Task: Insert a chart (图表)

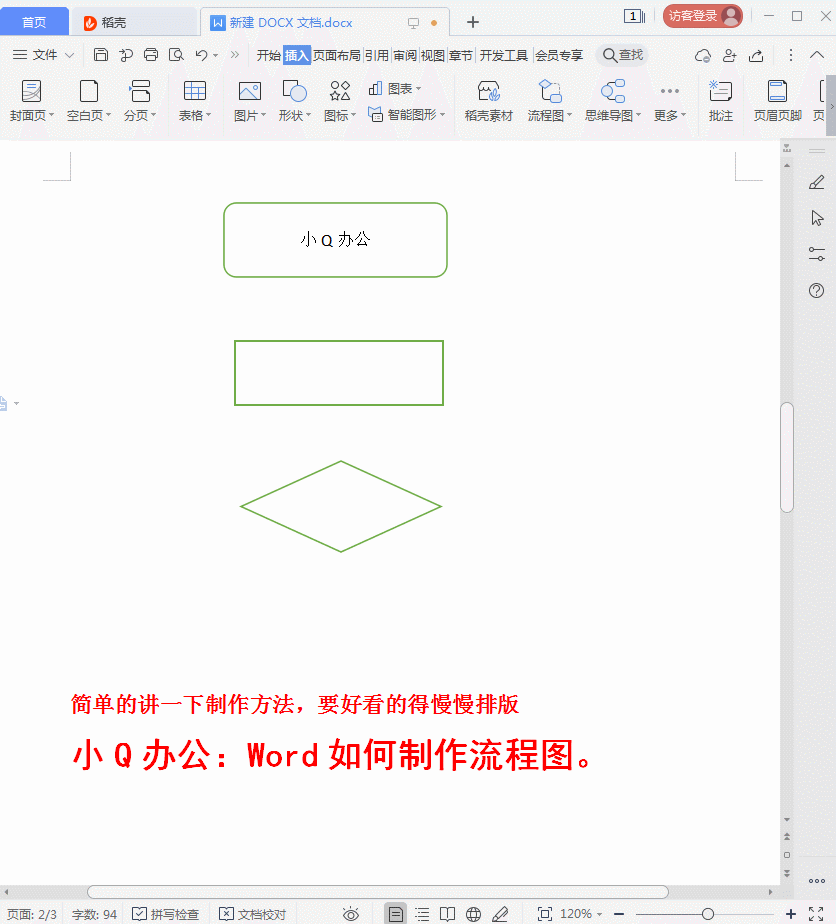Action: coord(395,89)
